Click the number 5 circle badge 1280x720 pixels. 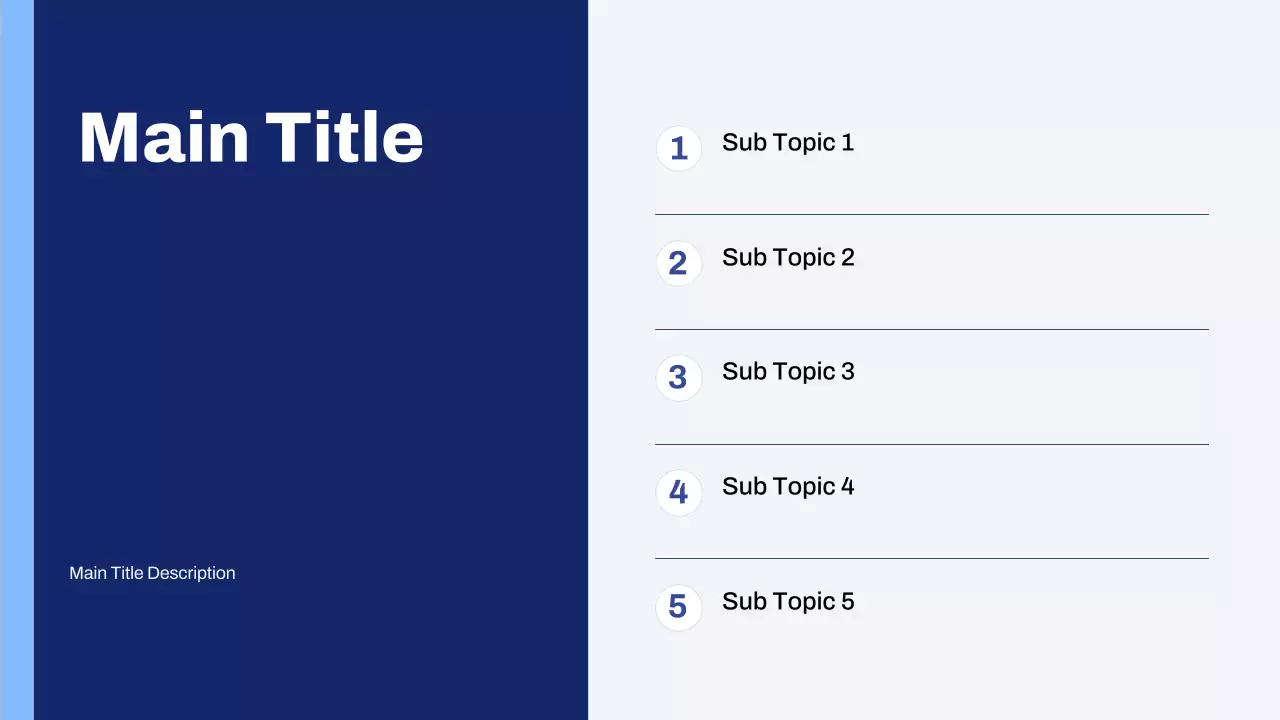pos(679,608)
